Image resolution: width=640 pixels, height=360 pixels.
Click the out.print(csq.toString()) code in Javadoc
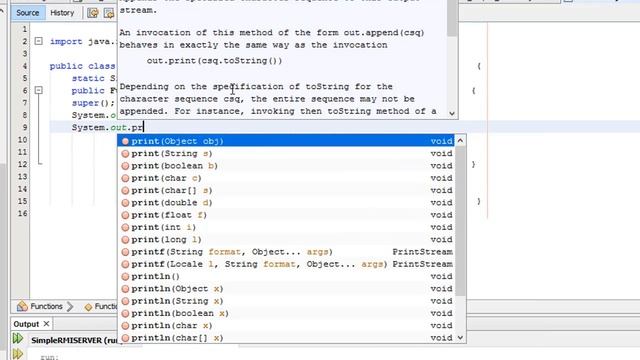pos(214,61)
